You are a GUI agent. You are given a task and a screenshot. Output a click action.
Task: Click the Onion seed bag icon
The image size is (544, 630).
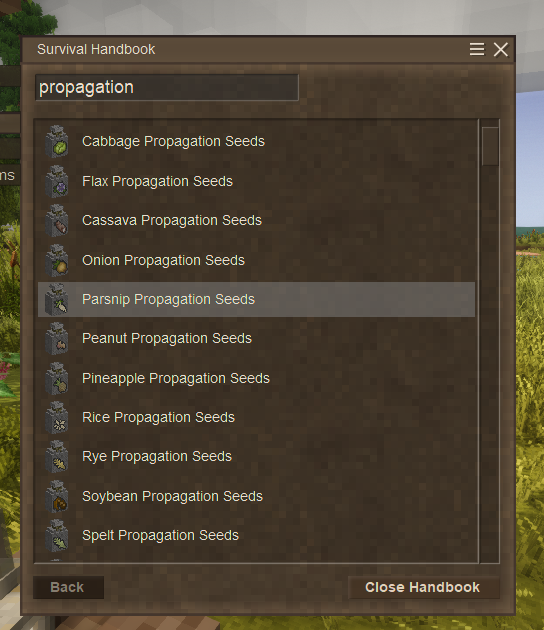coord(56,260)
